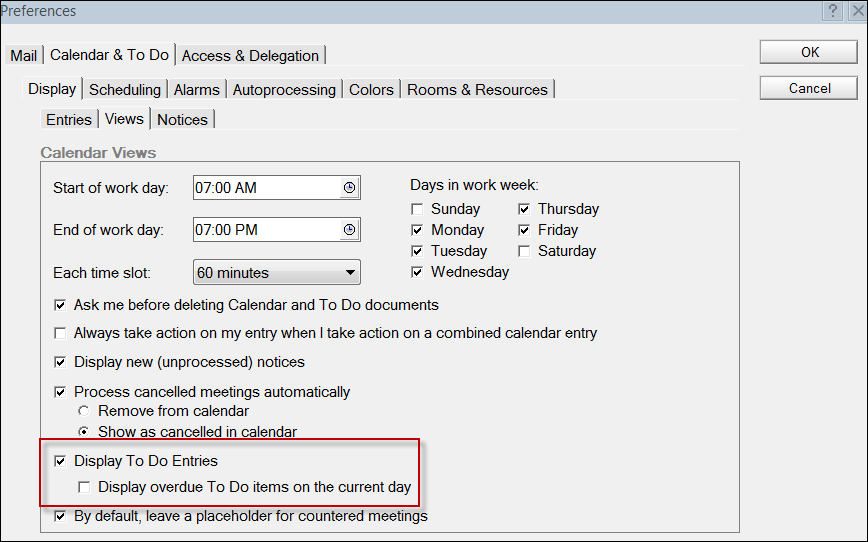Select Show as cancelled in calendar
This screenshot has height=542, width=868.
tap(84, 431)
